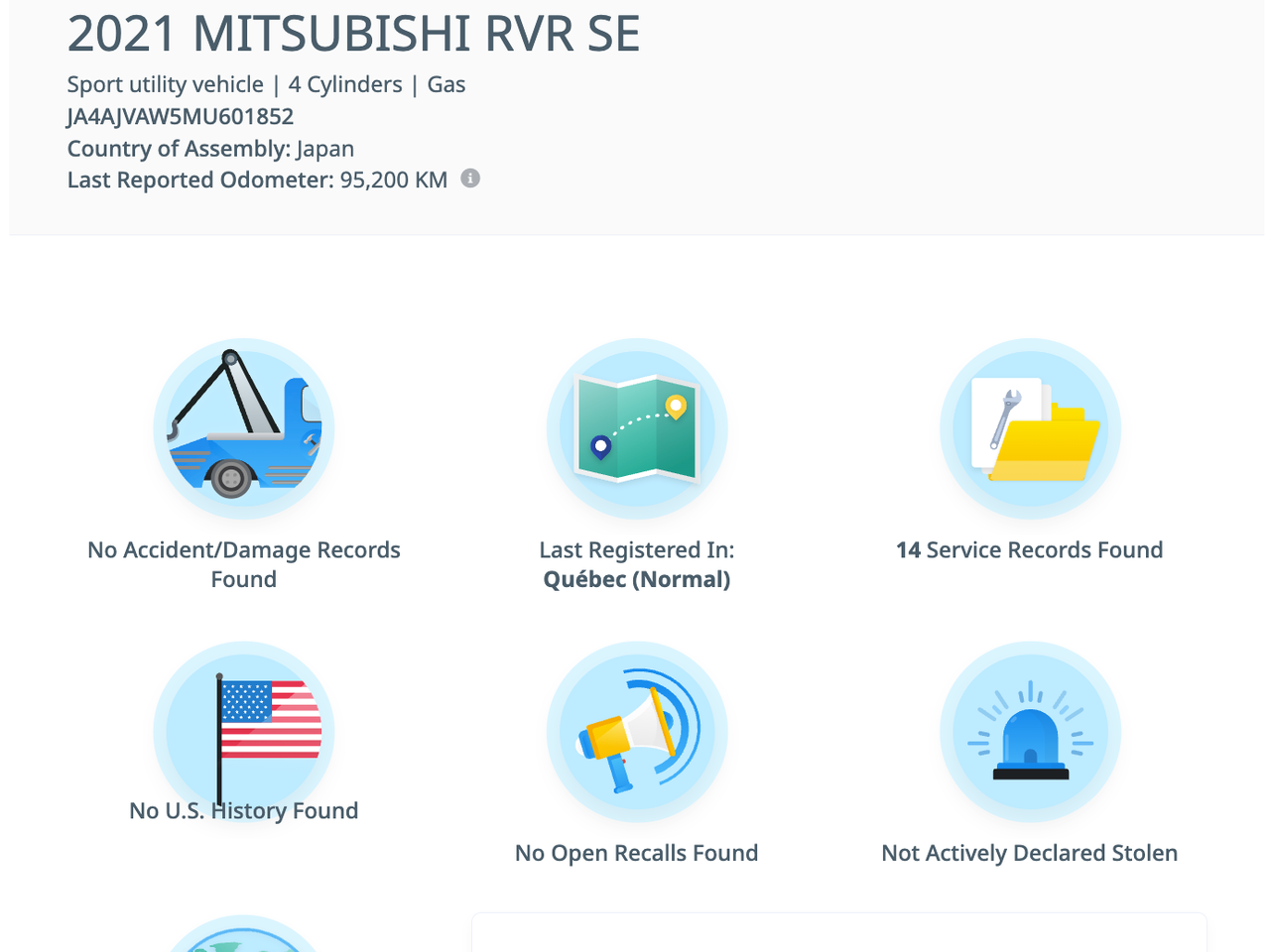Select the service records folder icon
The image size is (1270, 952).
pyautogui.click(x=1030, y=429)
